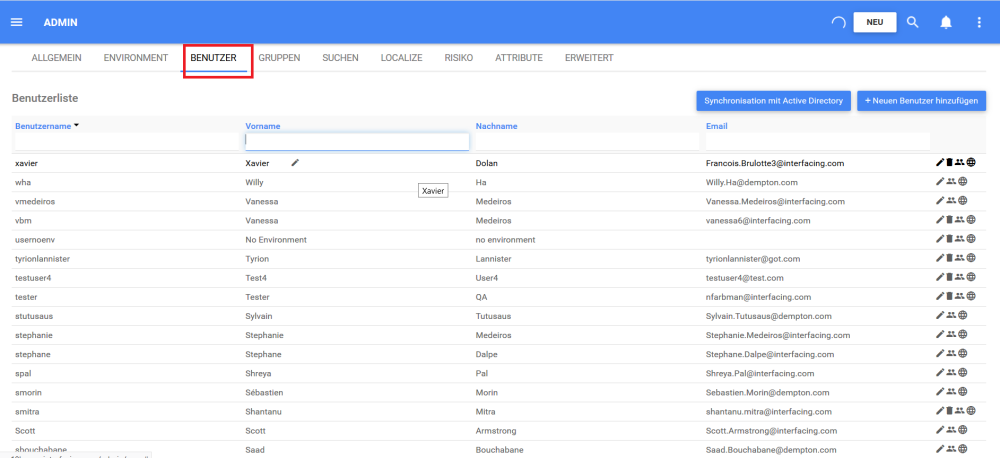1000x458 pixels.
Task: Open group assignment for user xavier
Action: click(959, 163)
